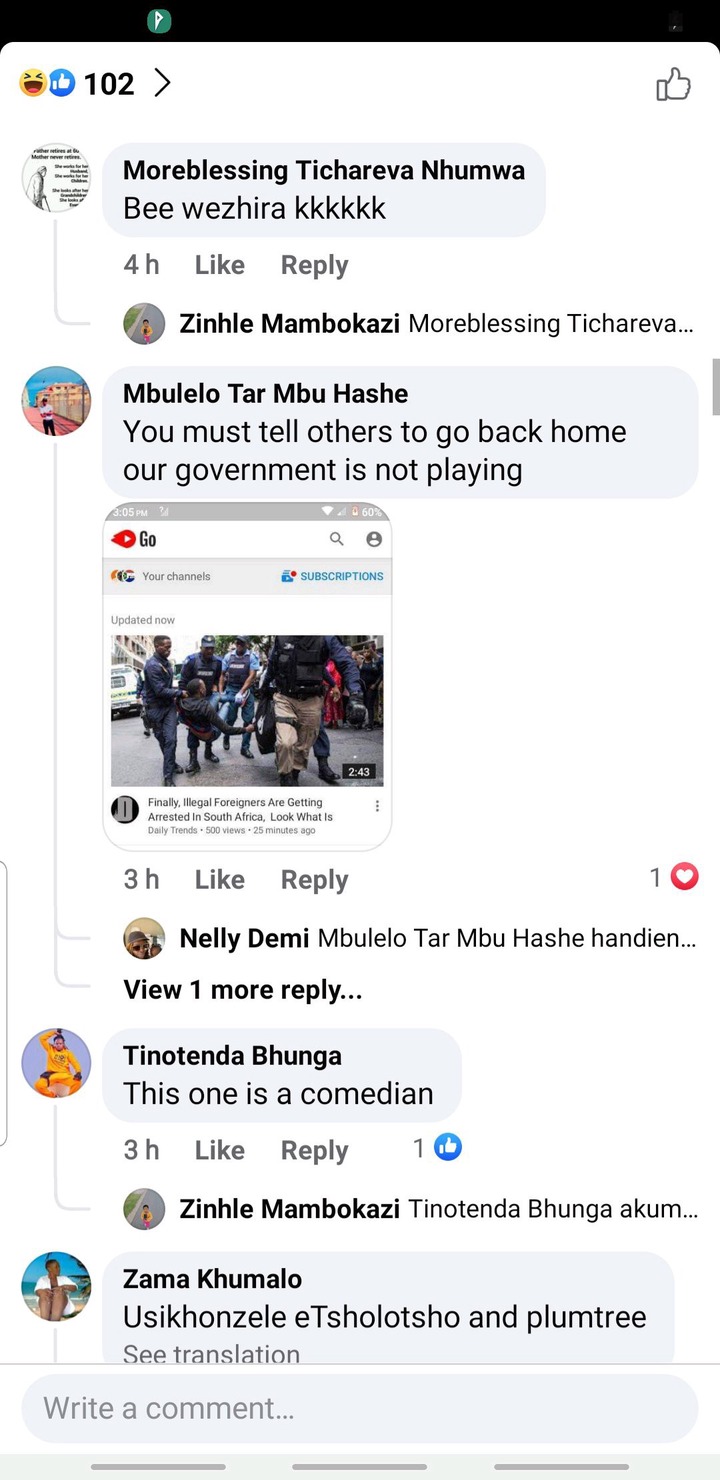
Task: Tap the heart reaction on Mbulelo's comment
Action: 684,877
